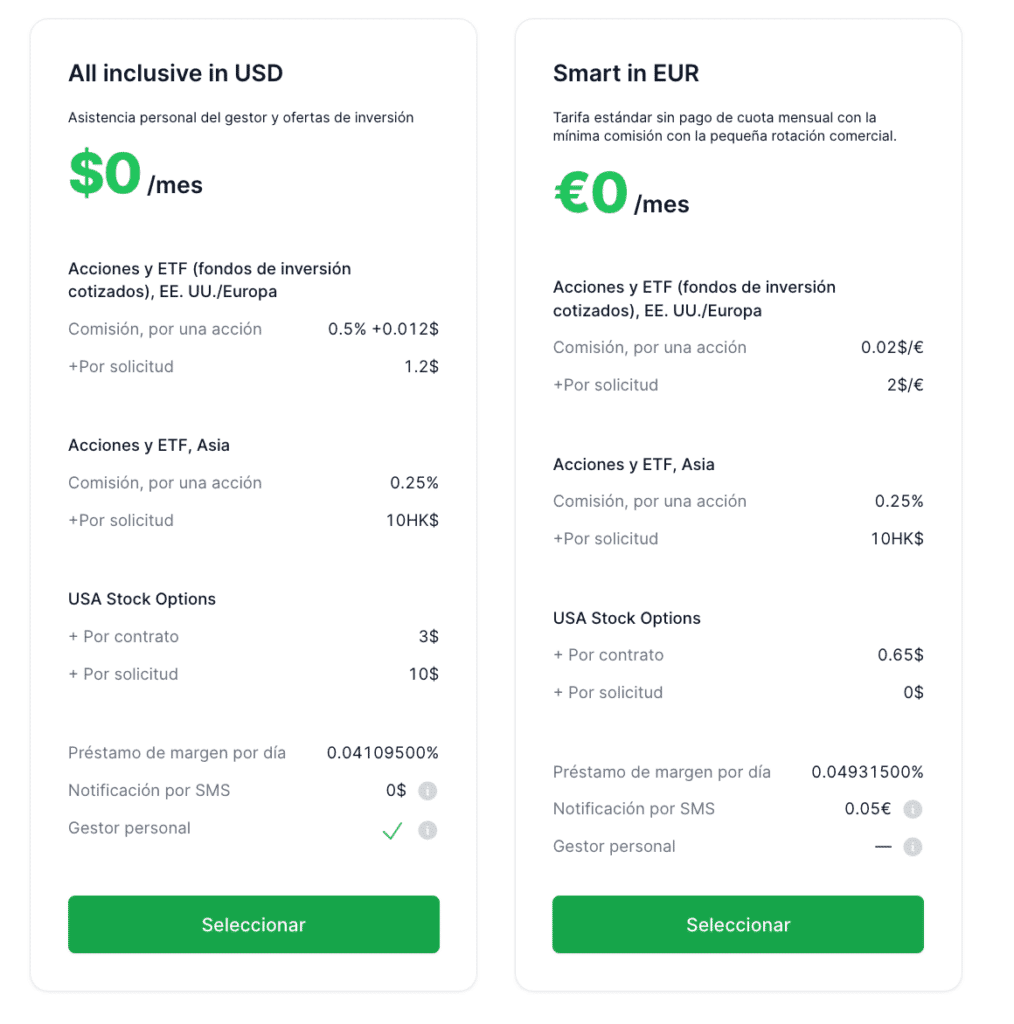Click the green €0 /mes price
The image size is (1014, 1024).
coord(621,195)
